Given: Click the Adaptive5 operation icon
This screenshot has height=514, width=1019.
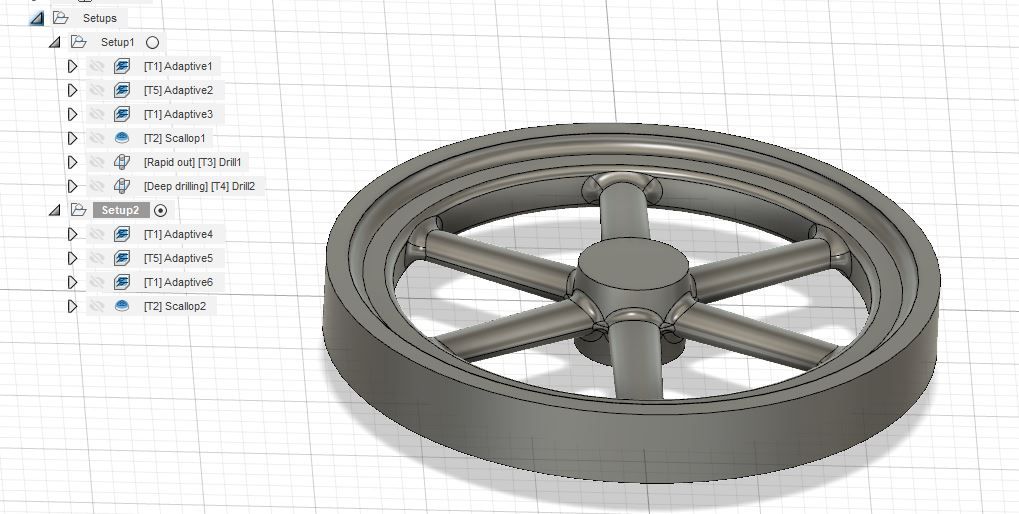Looking at the screenshot, I should (122, 258).
